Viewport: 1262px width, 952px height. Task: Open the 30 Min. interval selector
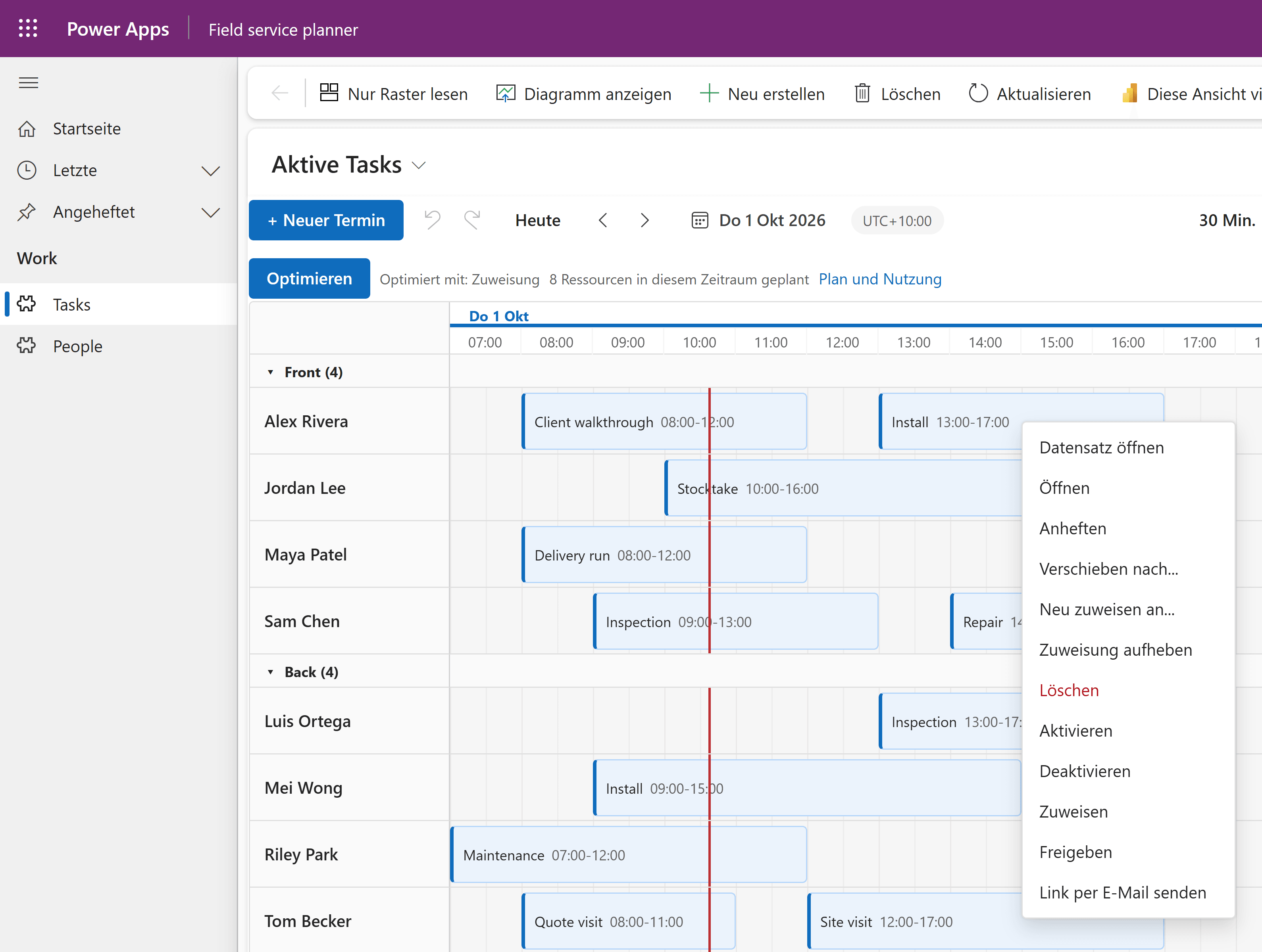(1227, 220)
